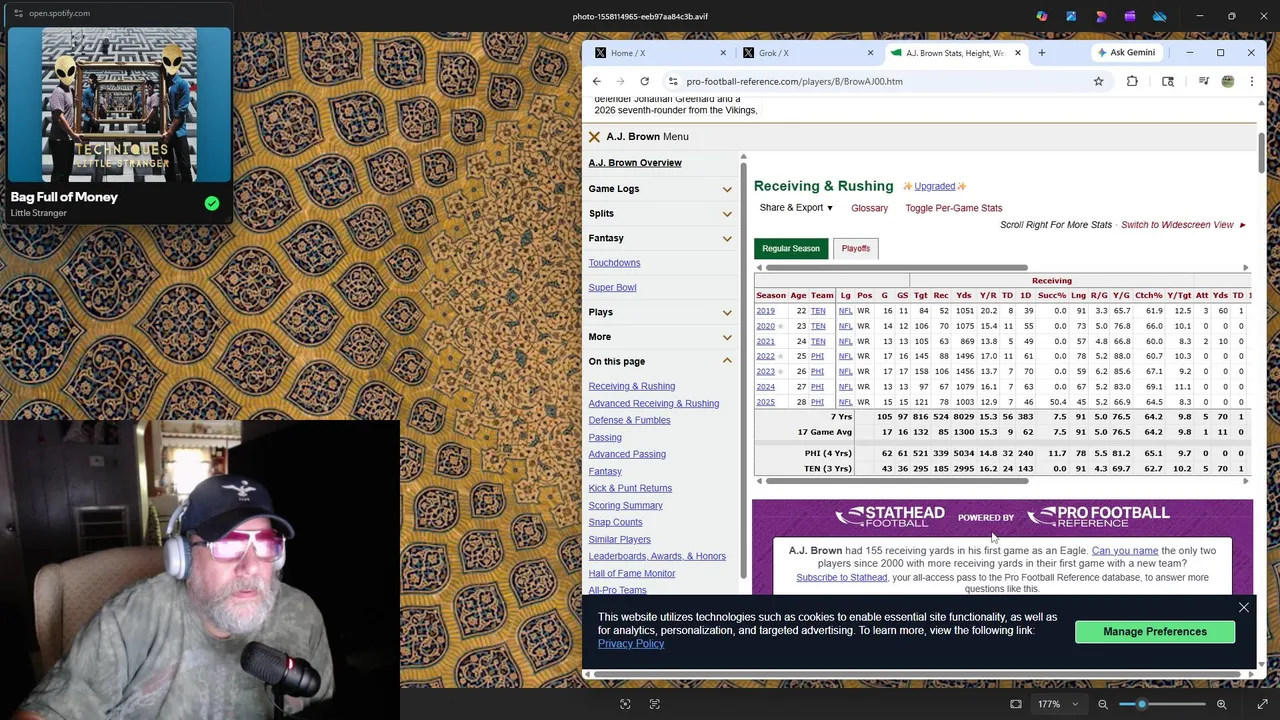This screenshot has height=720, width=1280.
Task: Close the Grok / X tab
Action: click(x=870, y=53)
